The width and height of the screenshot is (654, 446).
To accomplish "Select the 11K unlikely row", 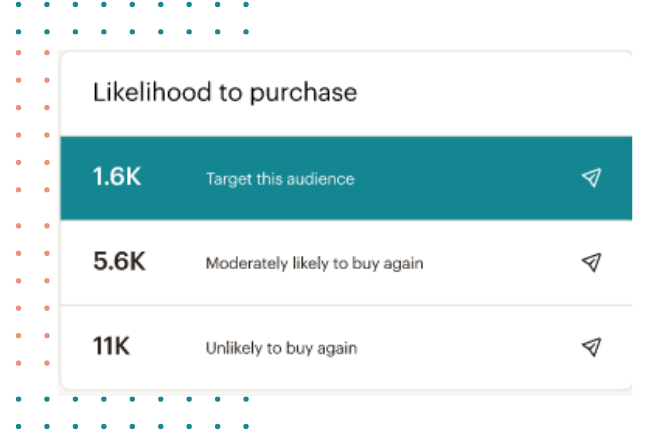I will 346,347.
